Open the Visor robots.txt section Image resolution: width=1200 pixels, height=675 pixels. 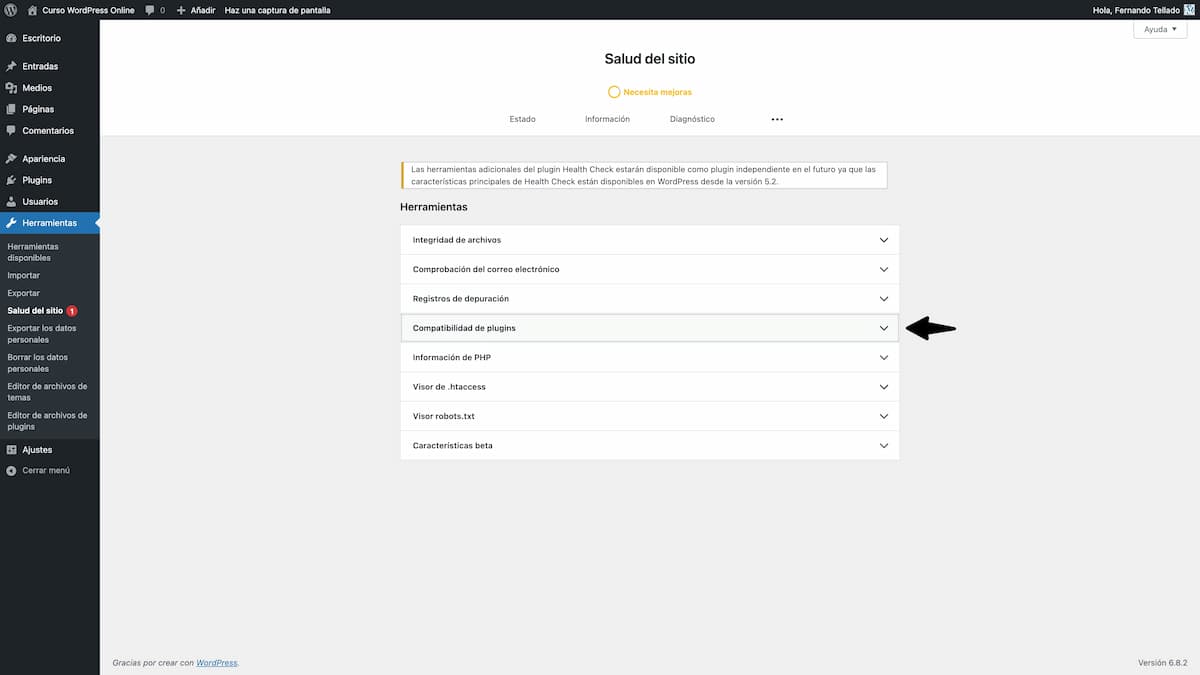coord(650,415)
